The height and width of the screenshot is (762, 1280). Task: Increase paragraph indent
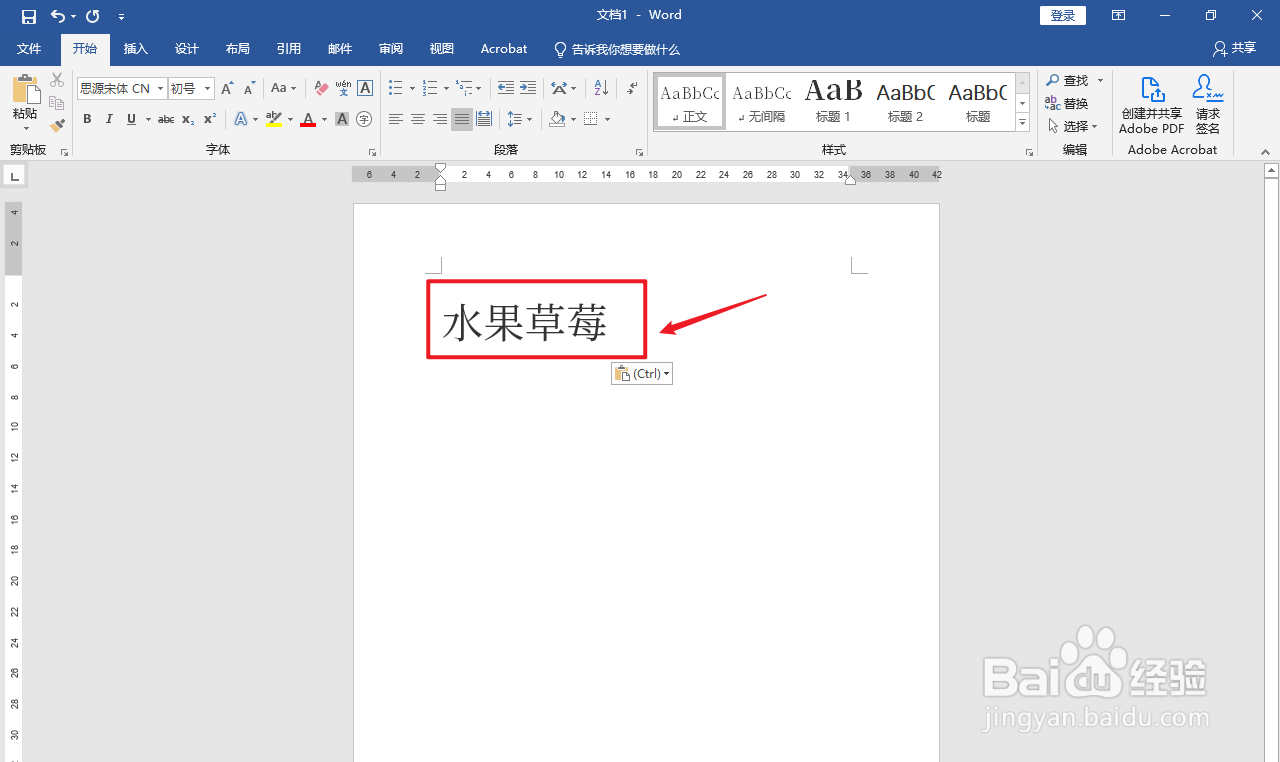point(528,88)
